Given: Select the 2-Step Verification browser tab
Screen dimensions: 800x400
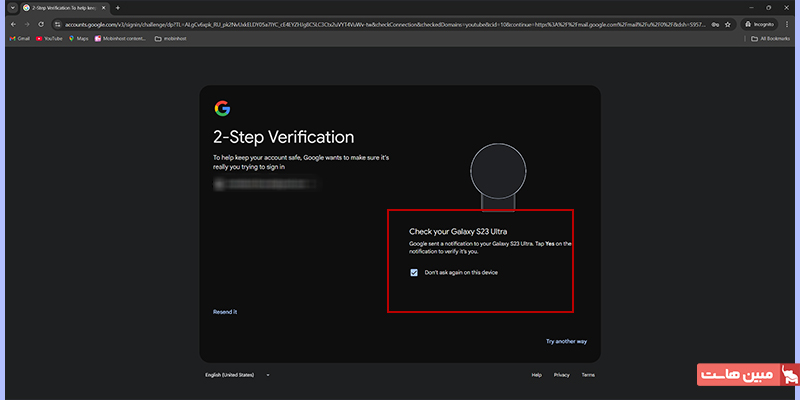Looking at the screenshot, I should click(64, 8).
